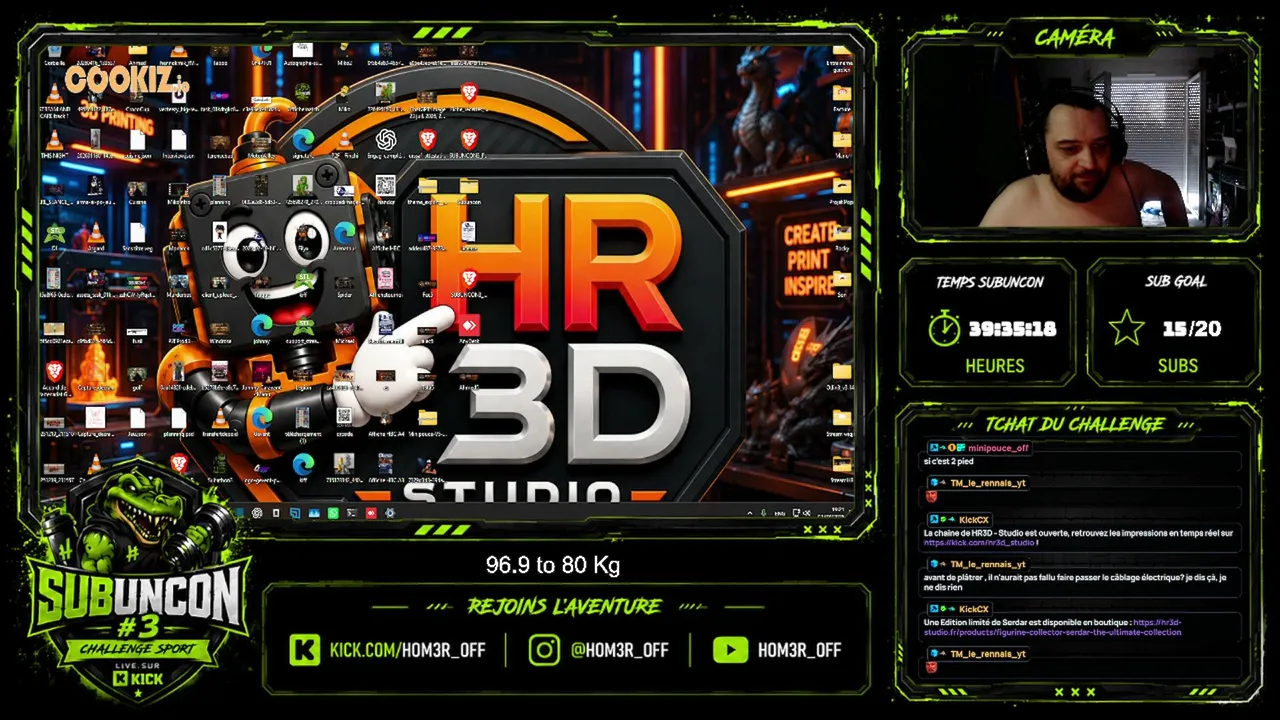Click the TCHAT DU CHALLENGE heading
The image size is (1280, 720).
coord(1074,424)
